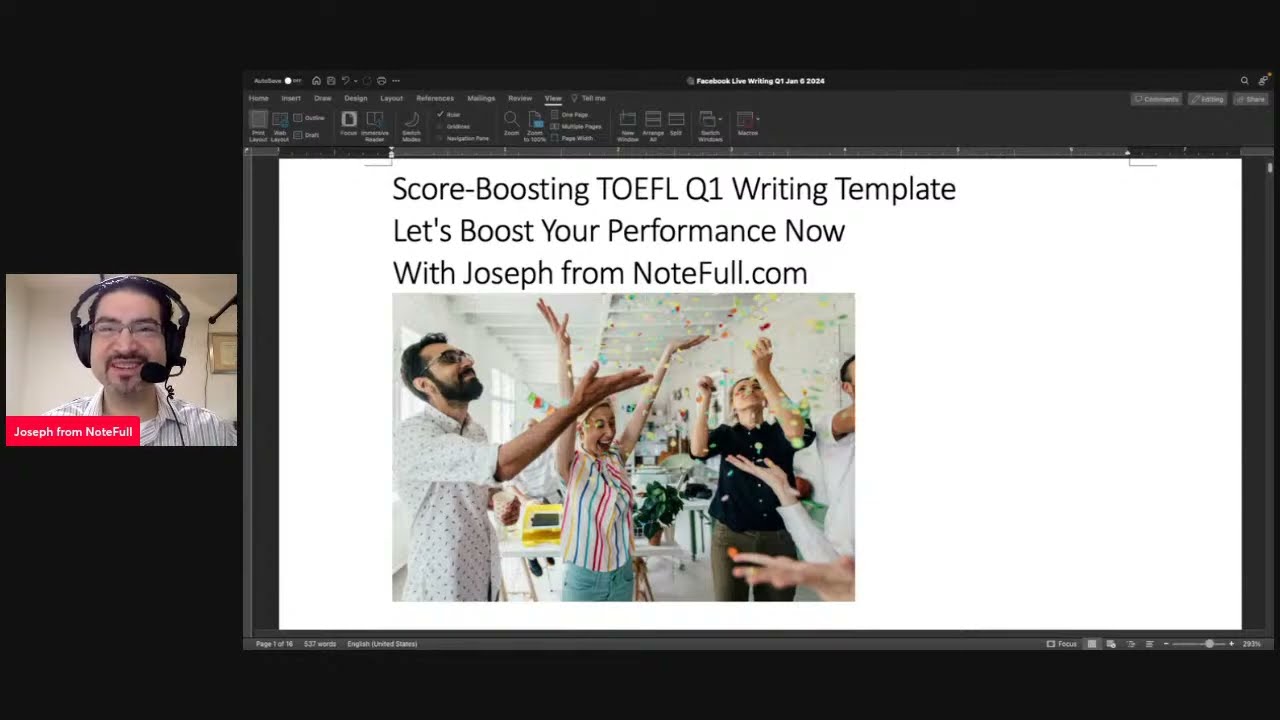Adjust the zoom slider handle
The height and width of the screenshot is (720, 1280).
pos(1209,644)
